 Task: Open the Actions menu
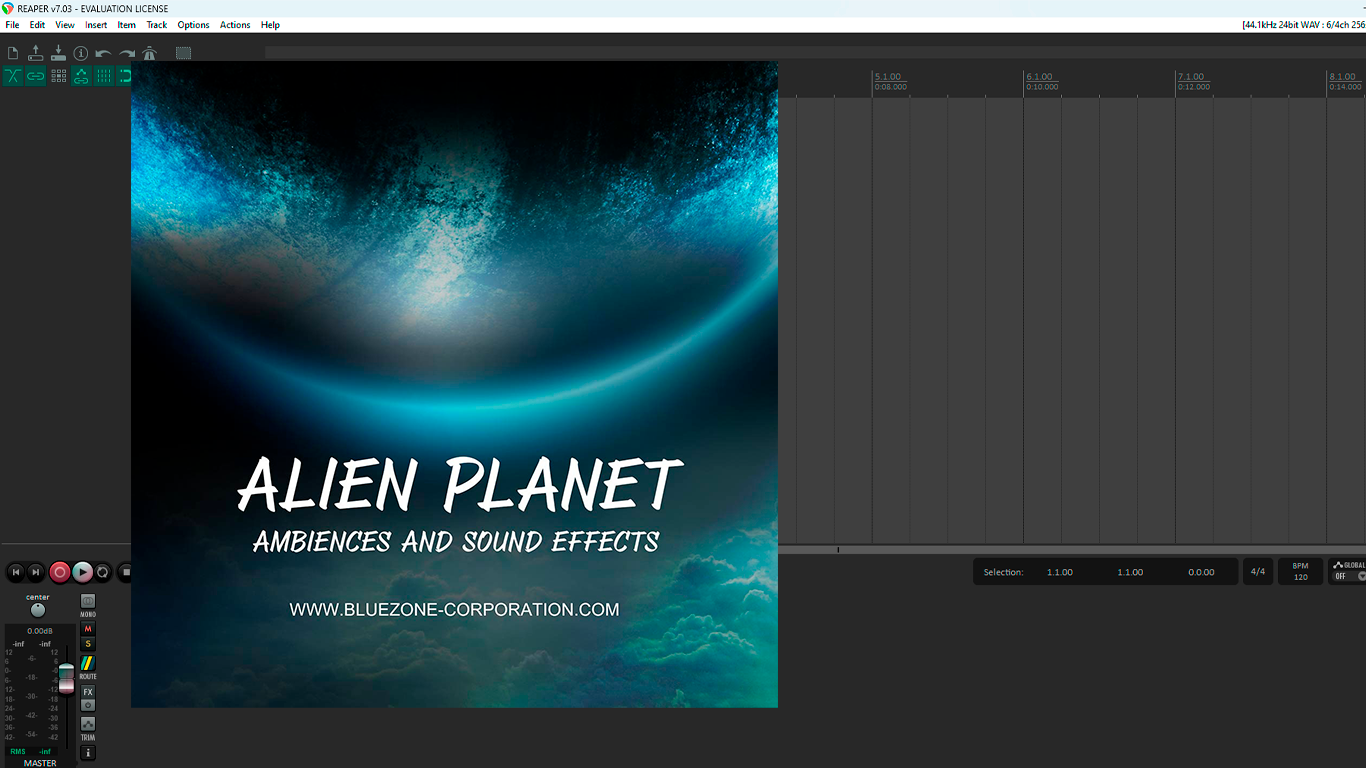[235, 25]
